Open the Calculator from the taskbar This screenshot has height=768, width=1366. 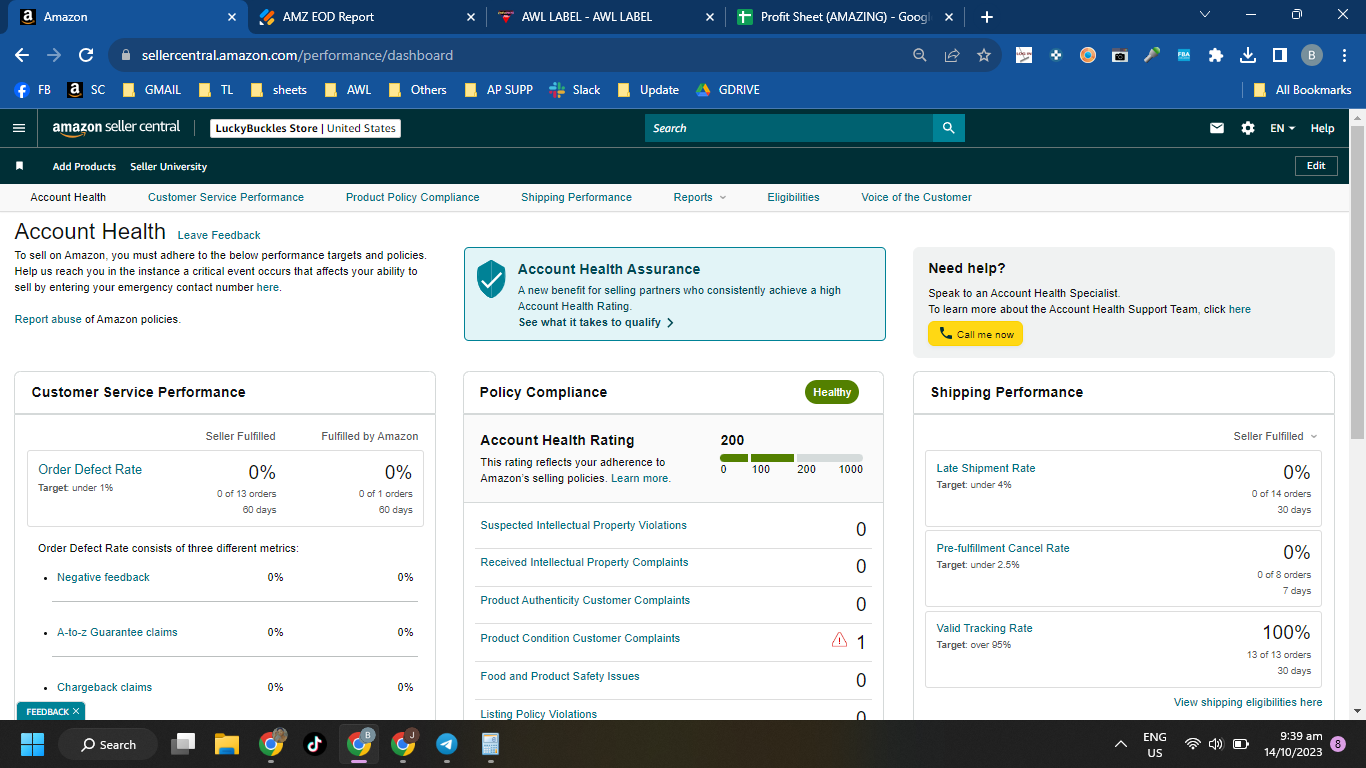click(x=491, y=744)
